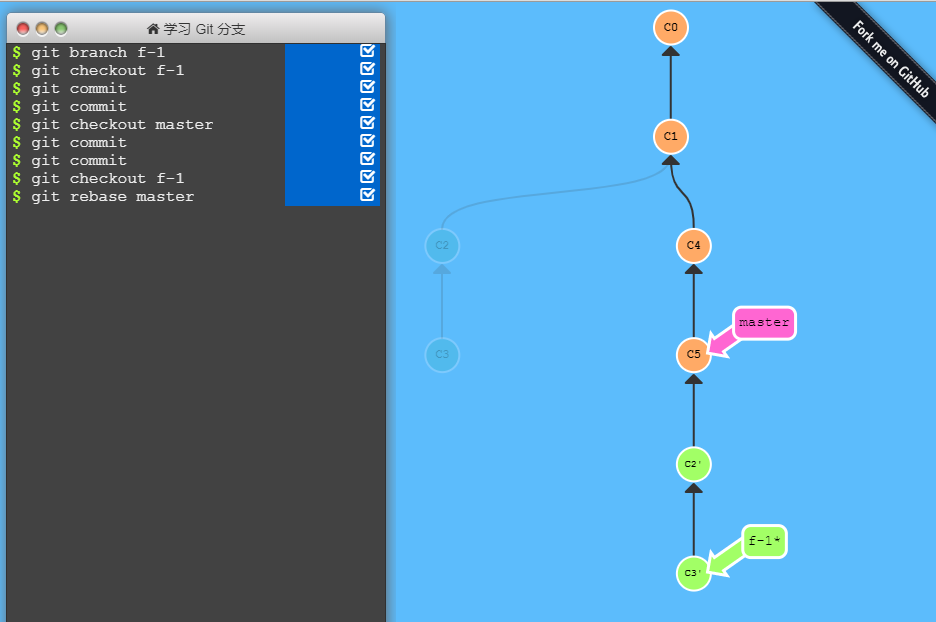Viewport: 936px width, 622px height.
Task: Select commit node C5
Action: pos(693,355)
